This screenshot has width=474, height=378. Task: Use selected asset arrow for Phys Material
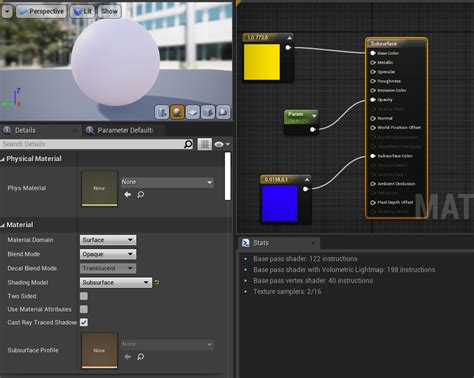tap(127, 194)
